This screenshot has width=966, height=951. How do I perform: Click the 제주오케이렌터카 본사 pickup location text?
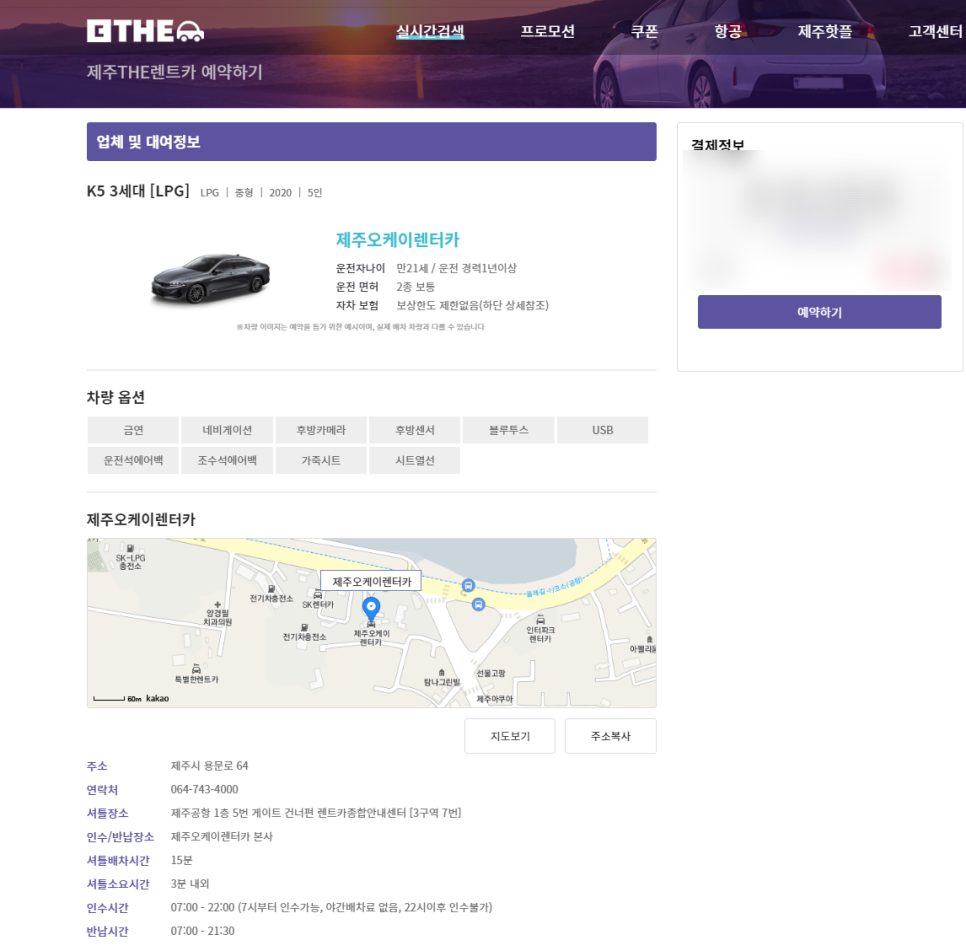click(222, 836)
